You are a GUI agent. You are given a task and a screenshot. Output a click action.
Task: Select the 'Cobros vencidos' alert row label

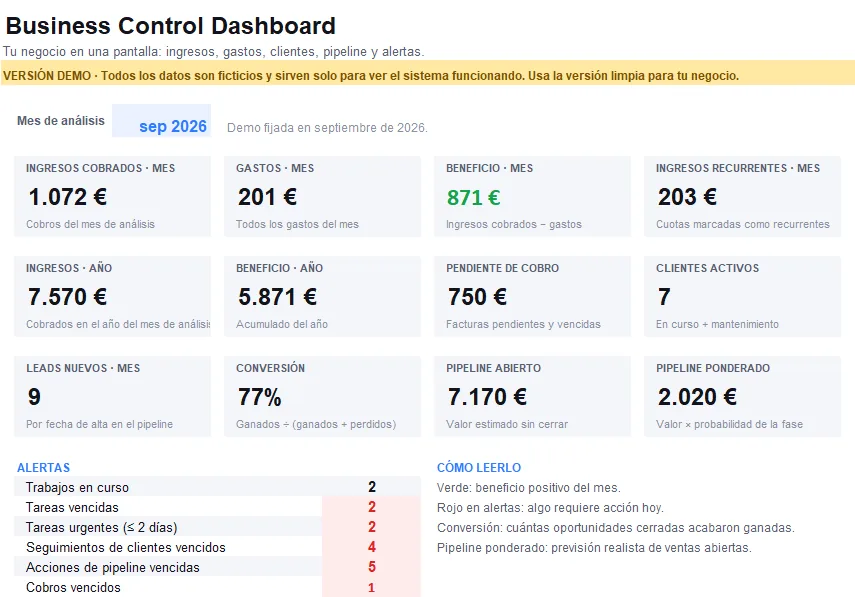click(73, 587)
